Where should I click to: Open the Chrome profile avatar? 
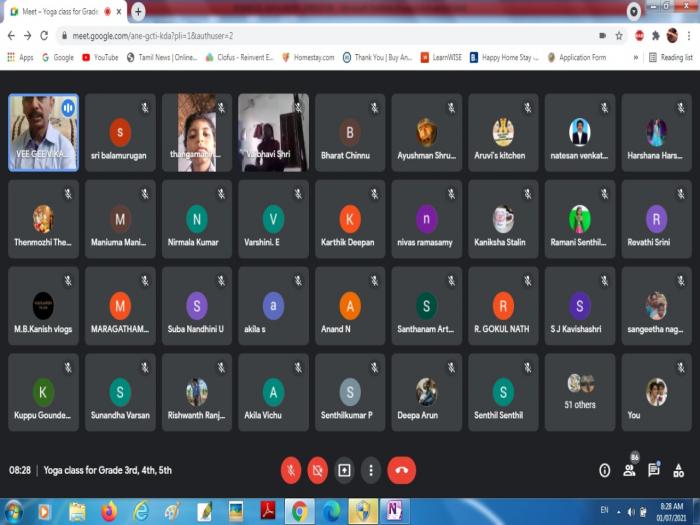tap(672, 36)
